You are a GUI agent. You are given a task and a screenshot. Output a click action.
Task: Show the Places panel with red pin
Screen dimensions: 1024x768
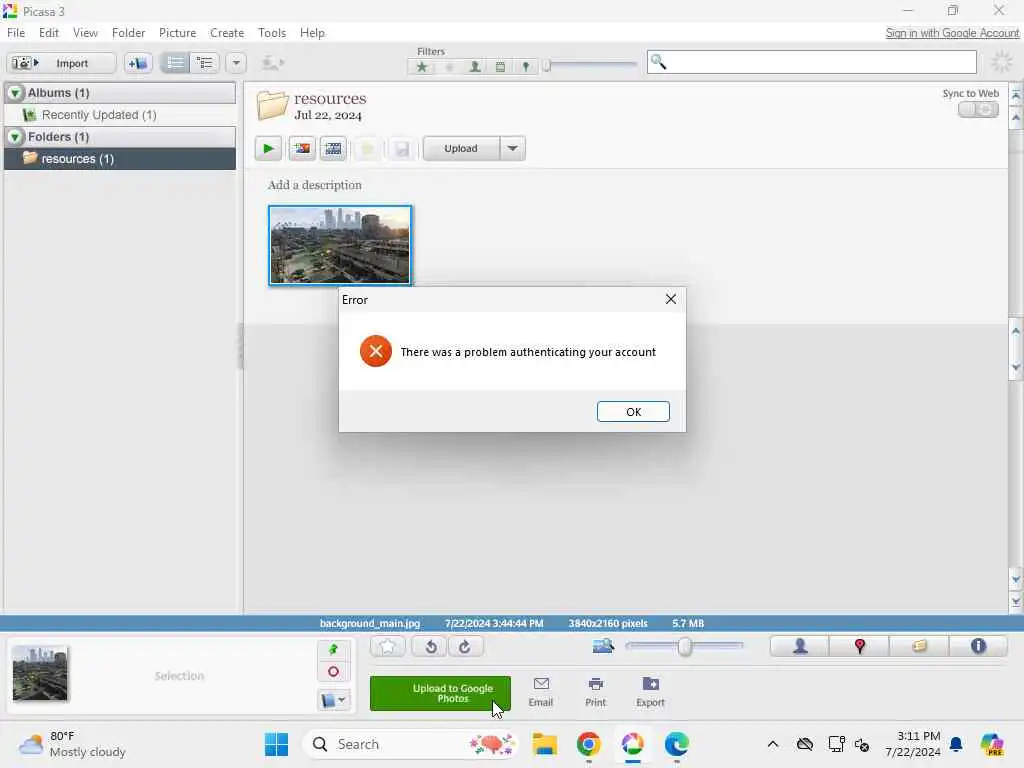(859, 647)
